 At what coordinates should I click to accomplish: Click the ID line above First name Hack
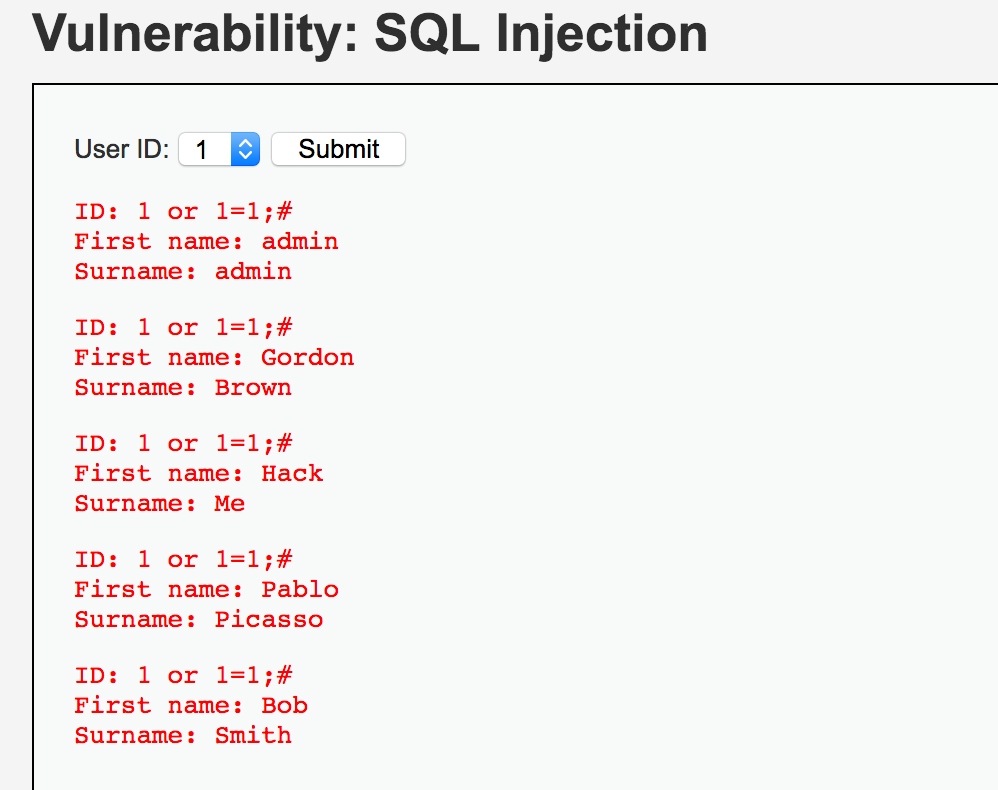point(183,444)
